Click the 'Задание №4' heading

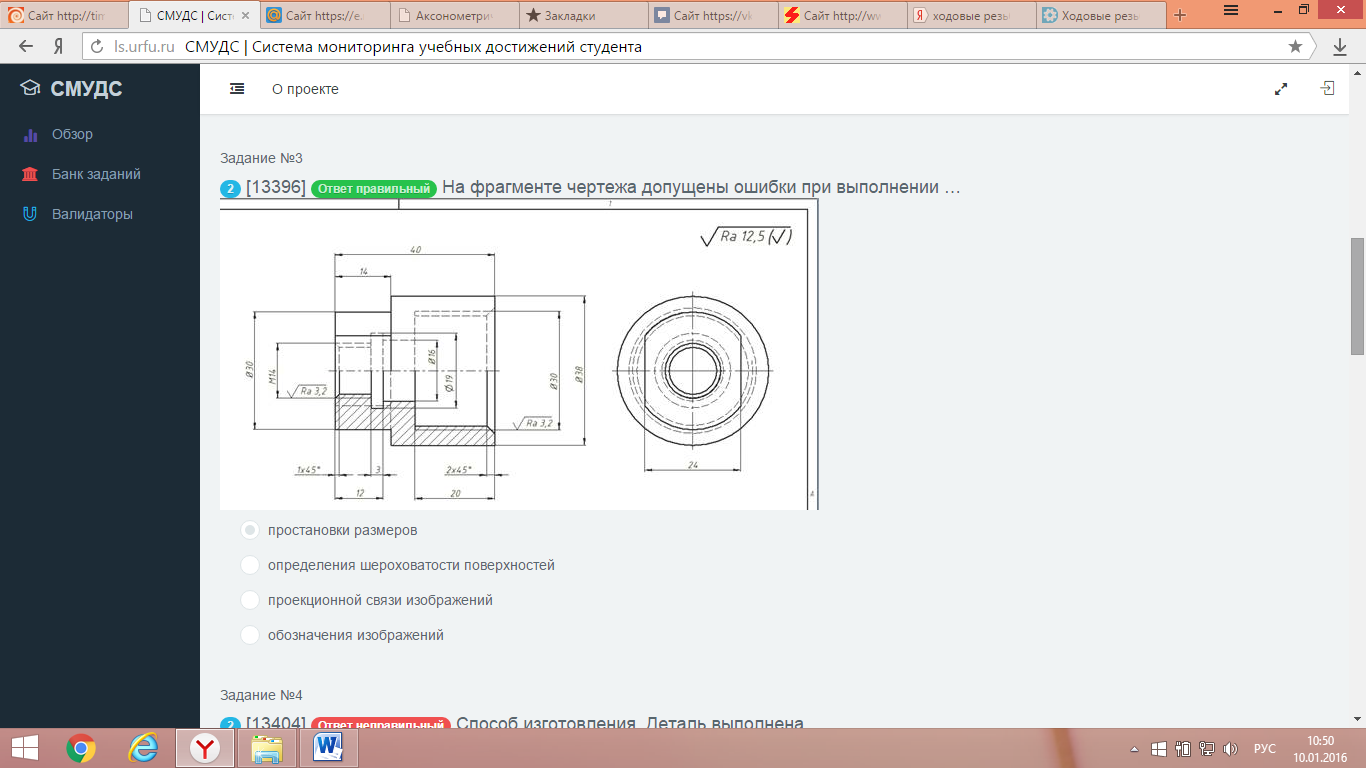tap(261, 695)
